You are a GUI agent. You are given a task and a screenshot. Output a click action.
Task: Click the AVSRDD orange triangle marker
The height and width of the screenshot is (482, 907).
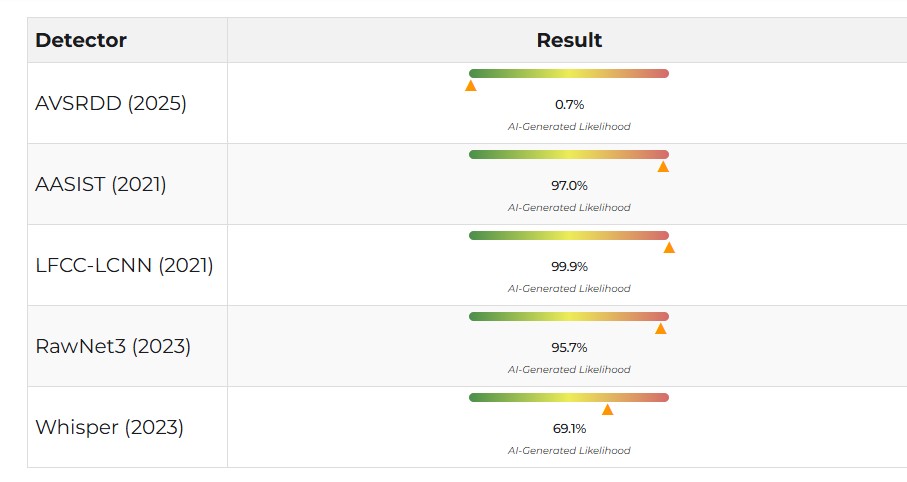[x=471, y=86]
